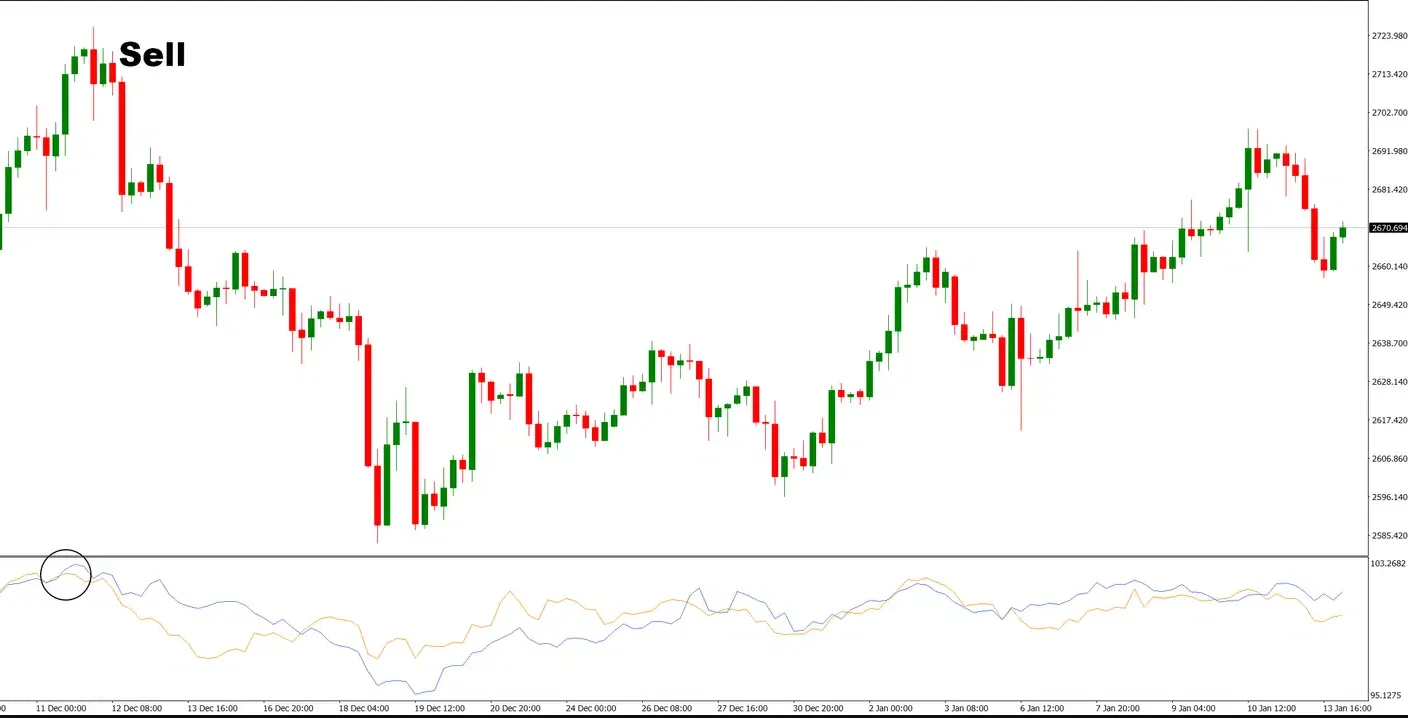
Task: Click the 3 Jan 08:00 time label
Action: pos(966,708)
